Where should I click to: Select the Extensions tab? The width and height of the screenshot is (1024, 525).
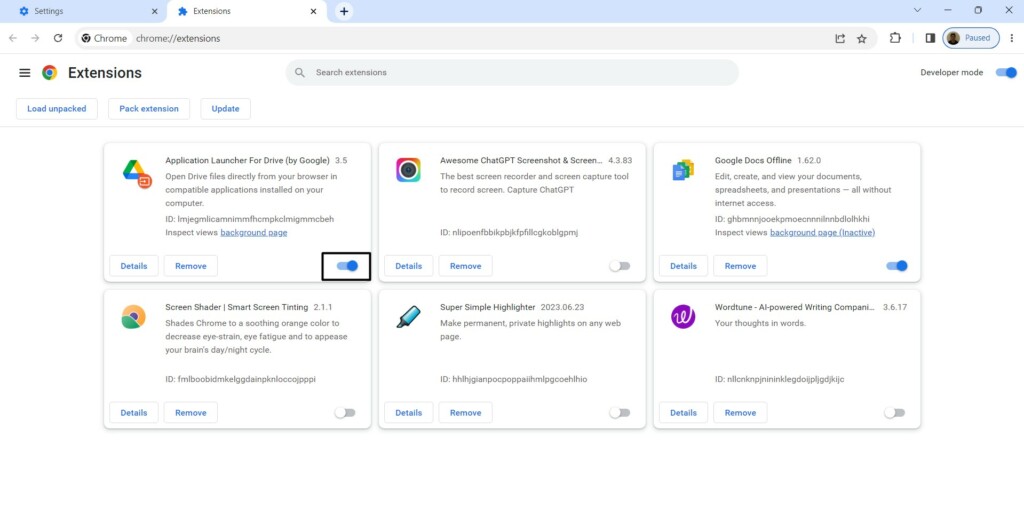click(x=247, y=11)
